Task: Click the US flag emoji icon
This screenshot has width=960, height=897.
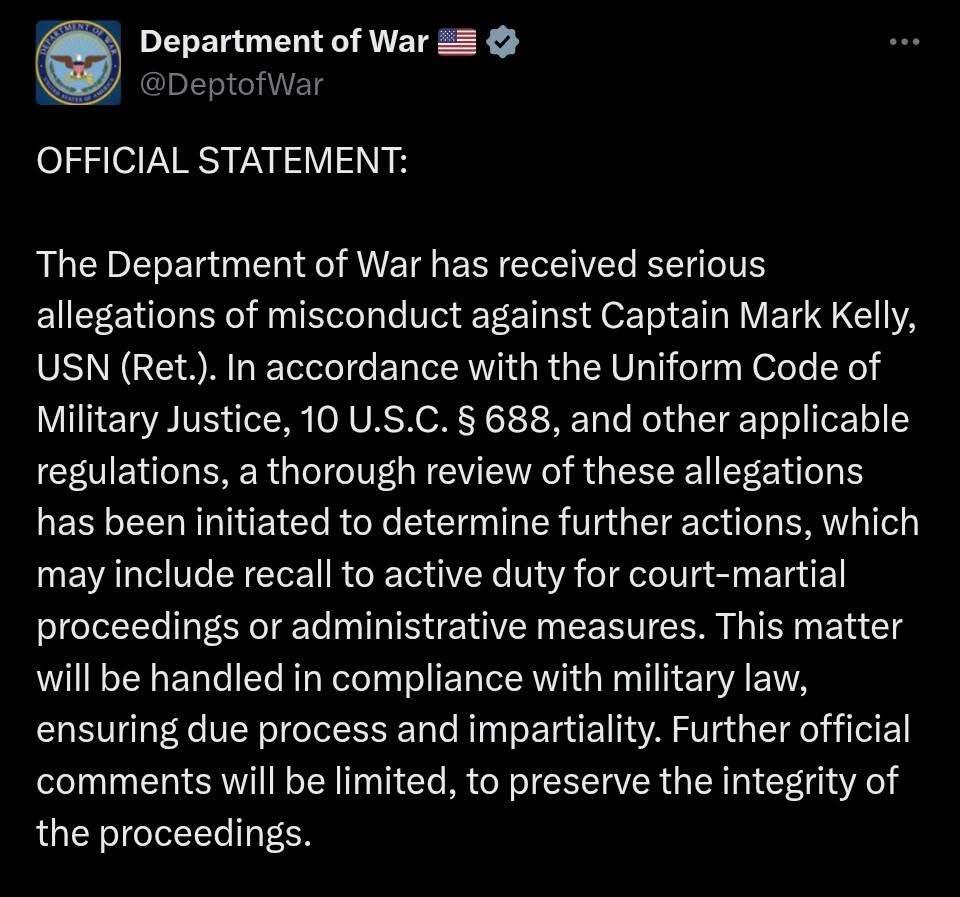Action: [457, 42]
